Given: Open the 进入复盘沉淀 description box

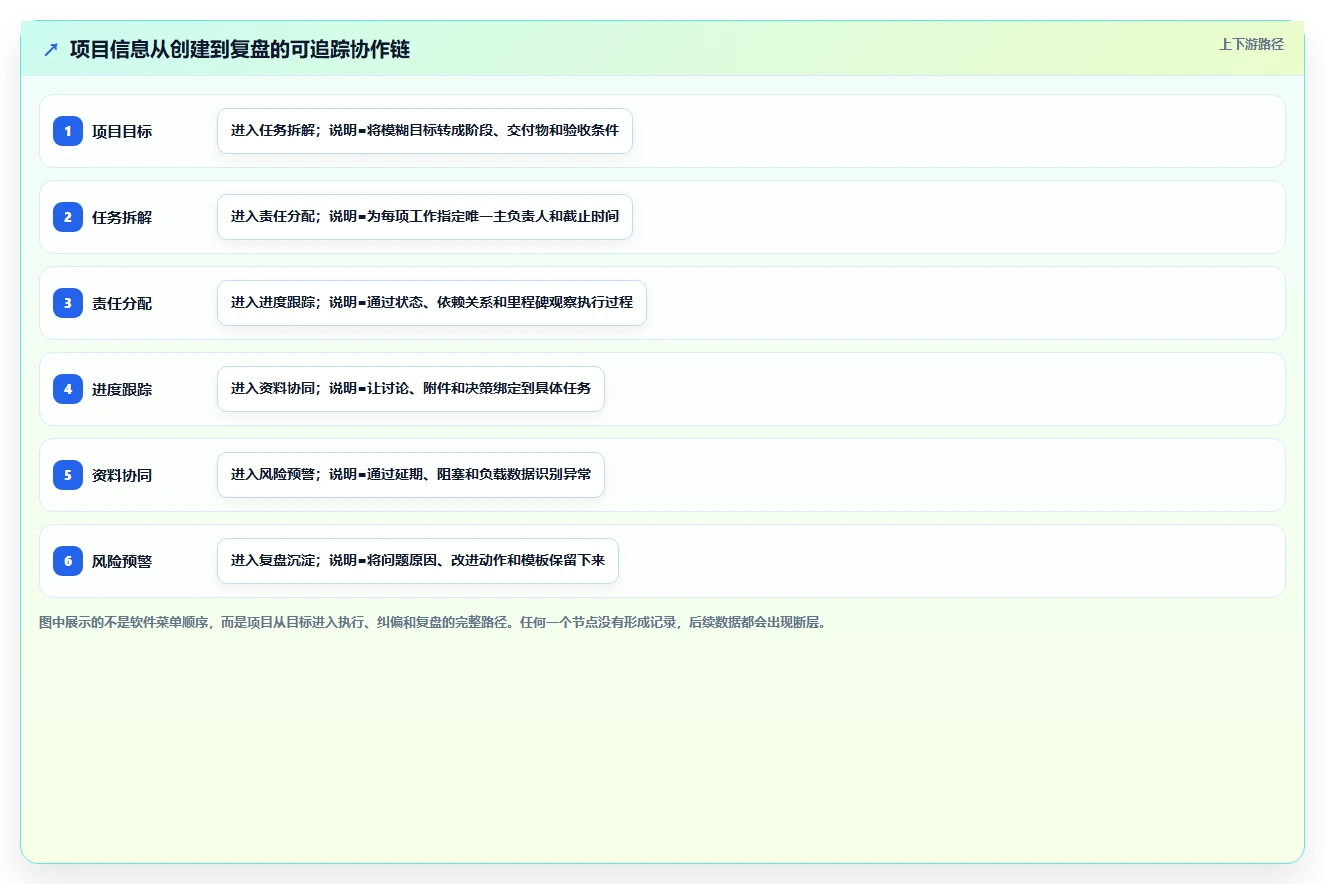Looking at the screenshot, I should (418, 561).
